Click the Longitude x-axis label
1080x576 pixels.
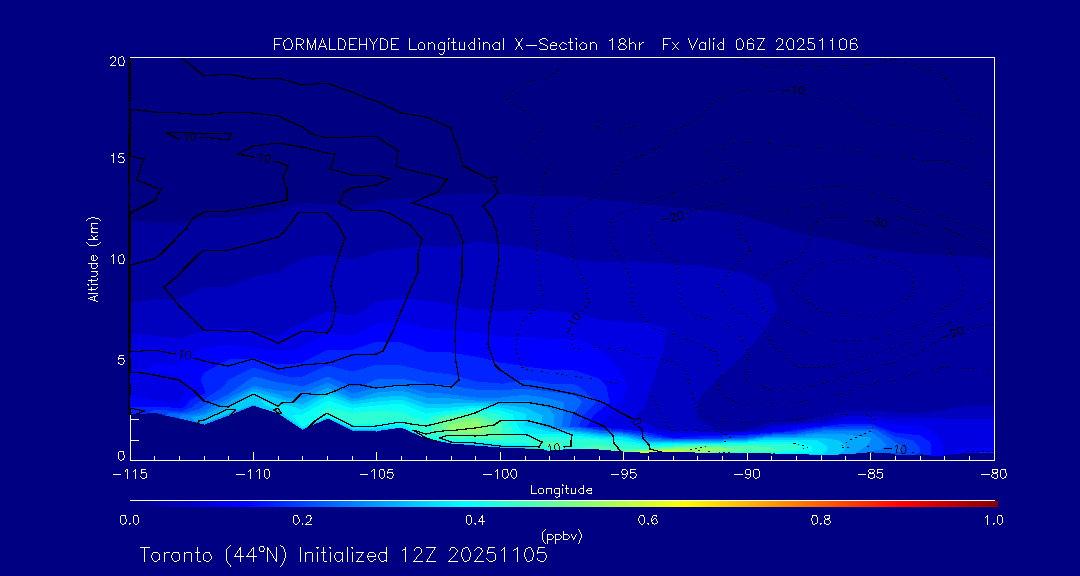[561, 489]
